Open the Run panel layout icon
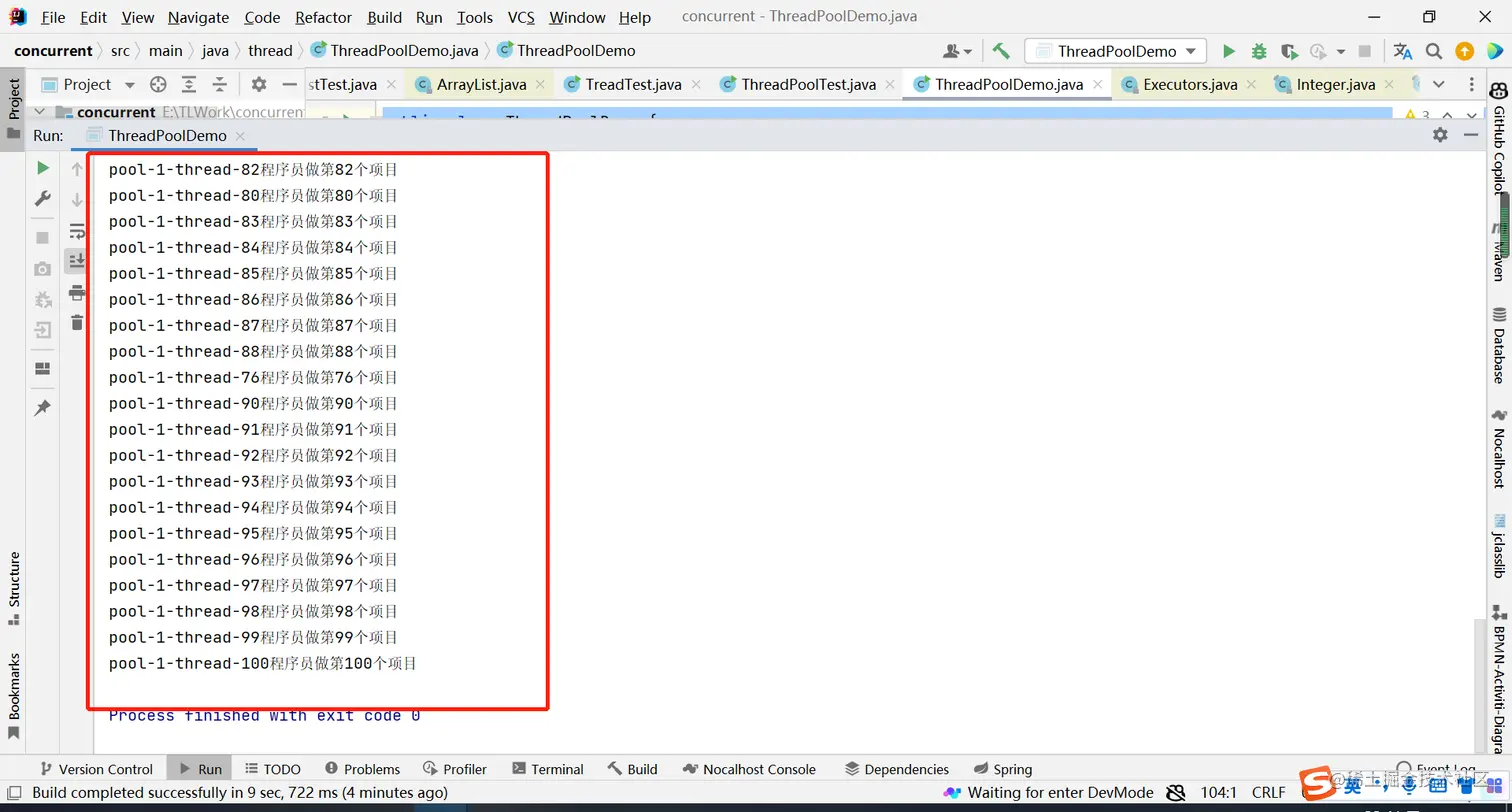This screenshot has width=1512, height=812. click(43, 369)
